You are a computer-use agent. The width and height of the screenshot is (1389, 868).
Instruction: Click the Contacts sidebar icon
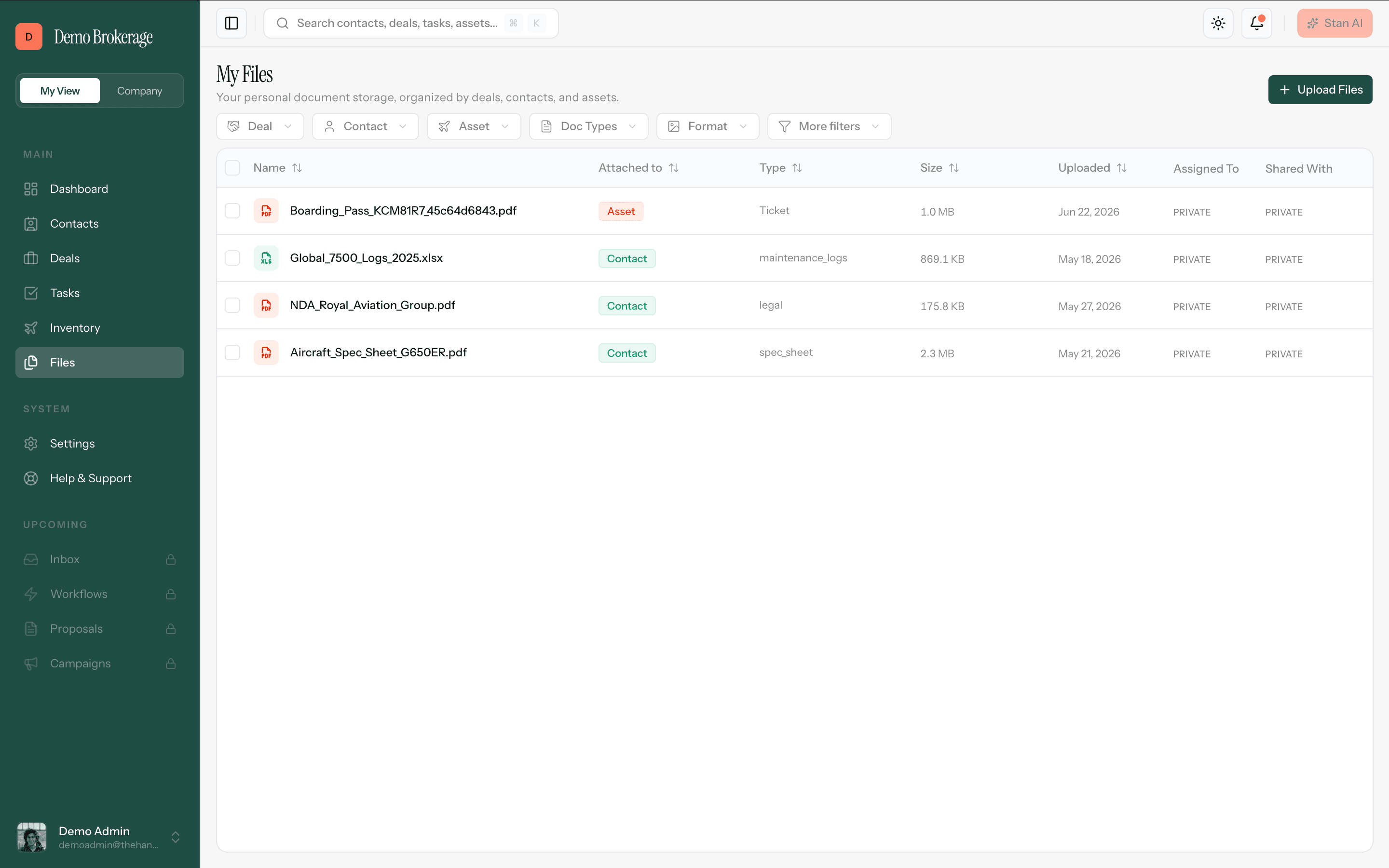pos(31,224)
